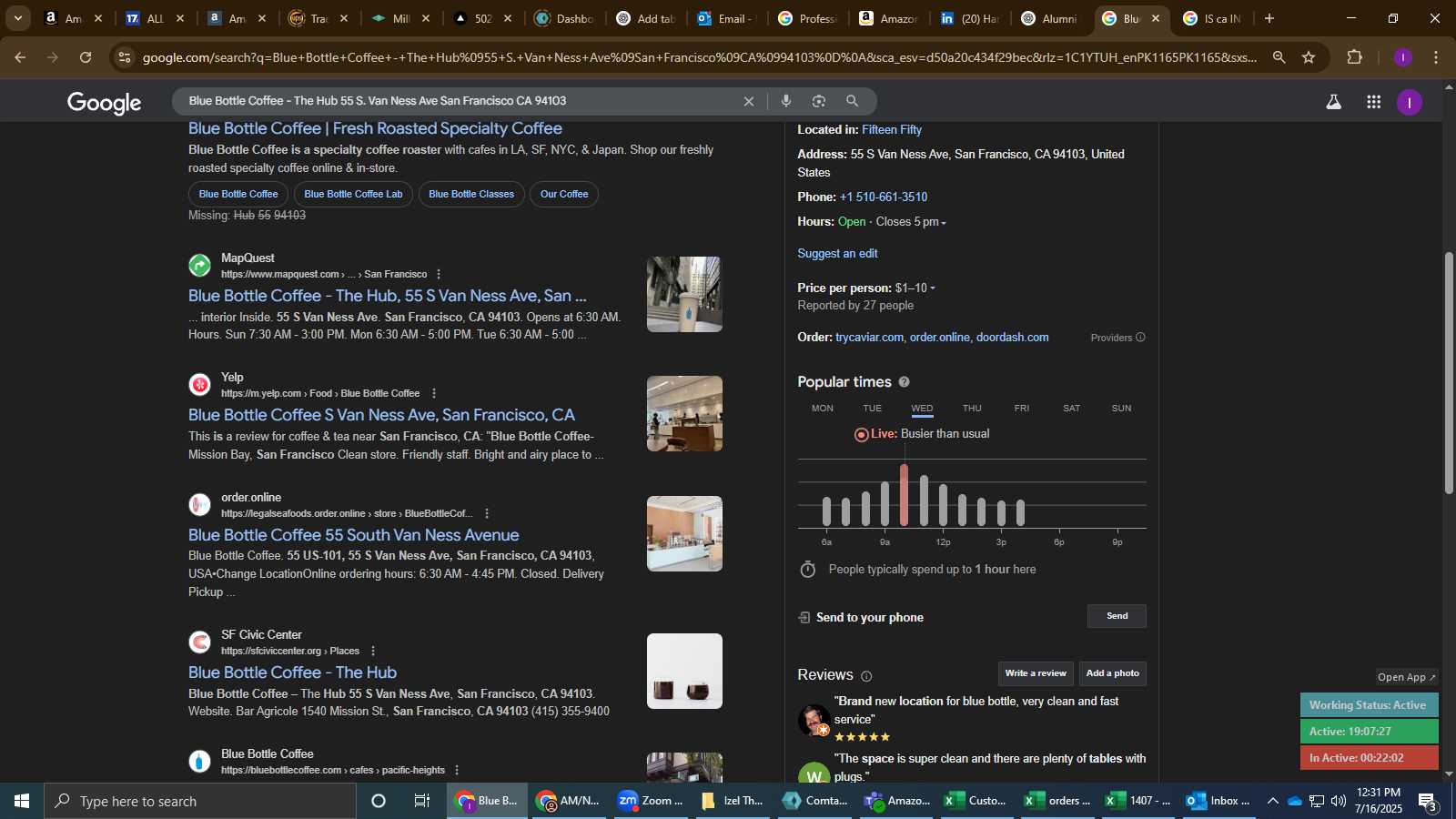1456x819 pixels.
Task: Select the MON popular times tab
Action: click(823, 409)
